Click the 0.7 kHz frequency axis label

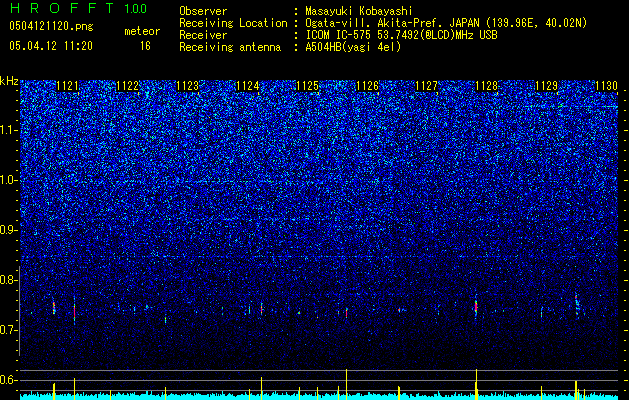point(8,330)
